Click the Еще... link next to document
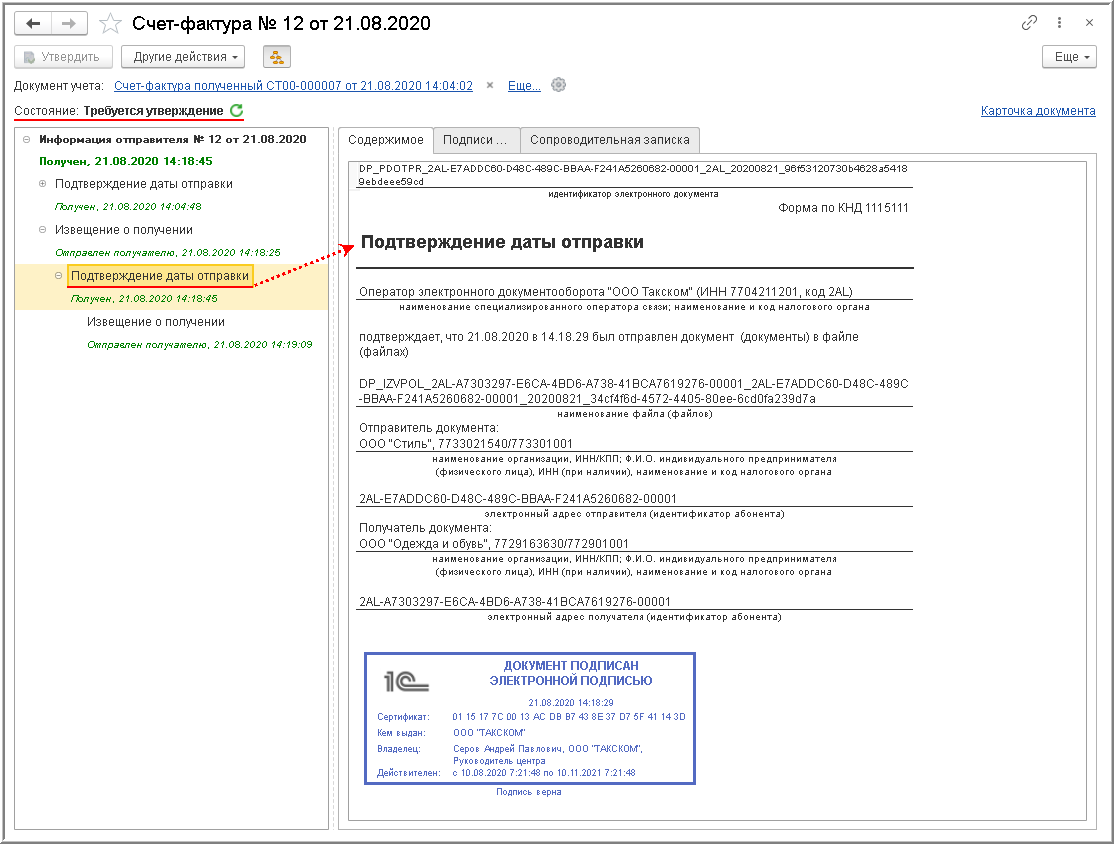The image size is (1114, 844). (x=524, y=86)
